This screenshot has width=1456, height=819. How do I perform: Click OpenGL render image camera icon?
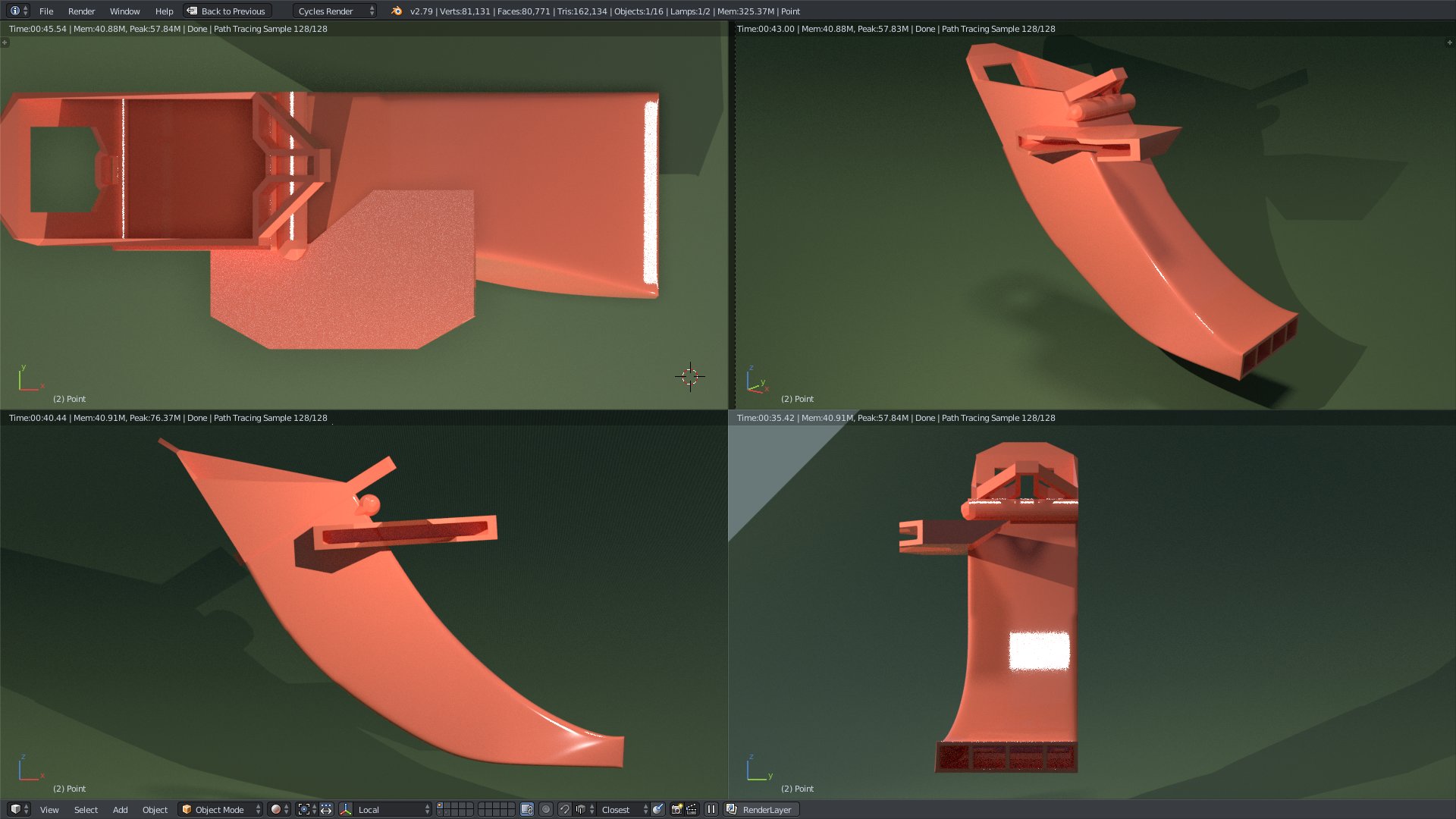pos(677,810)
